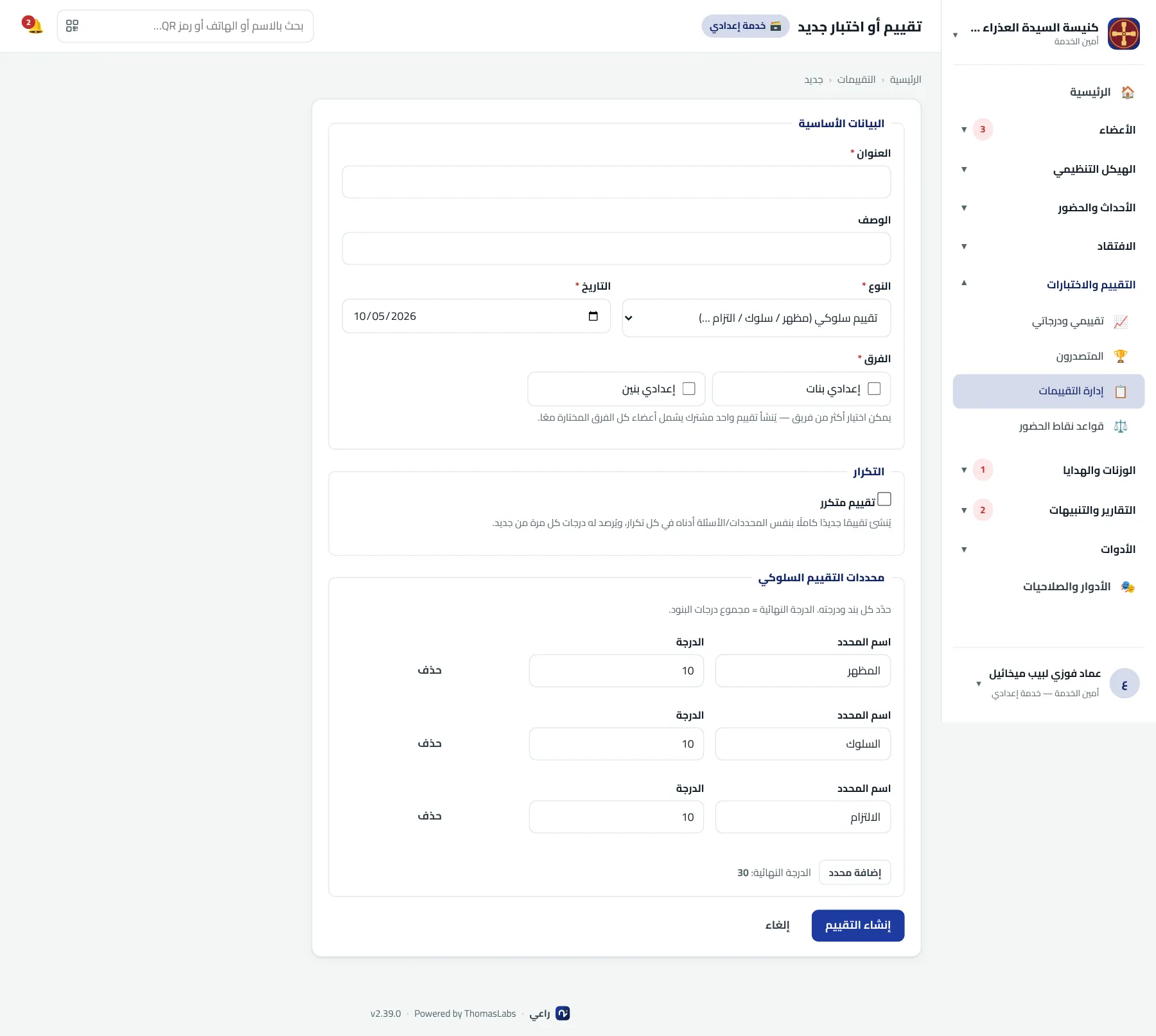This screenshot has height=1036, width=1156.
Task: Click the church logo icon
Action: pos(1124,33)
